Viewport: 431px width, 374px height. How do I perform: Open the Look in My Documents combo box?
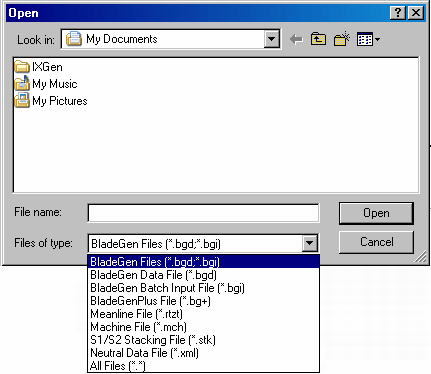pyautogui.click(x=170, y=39)
